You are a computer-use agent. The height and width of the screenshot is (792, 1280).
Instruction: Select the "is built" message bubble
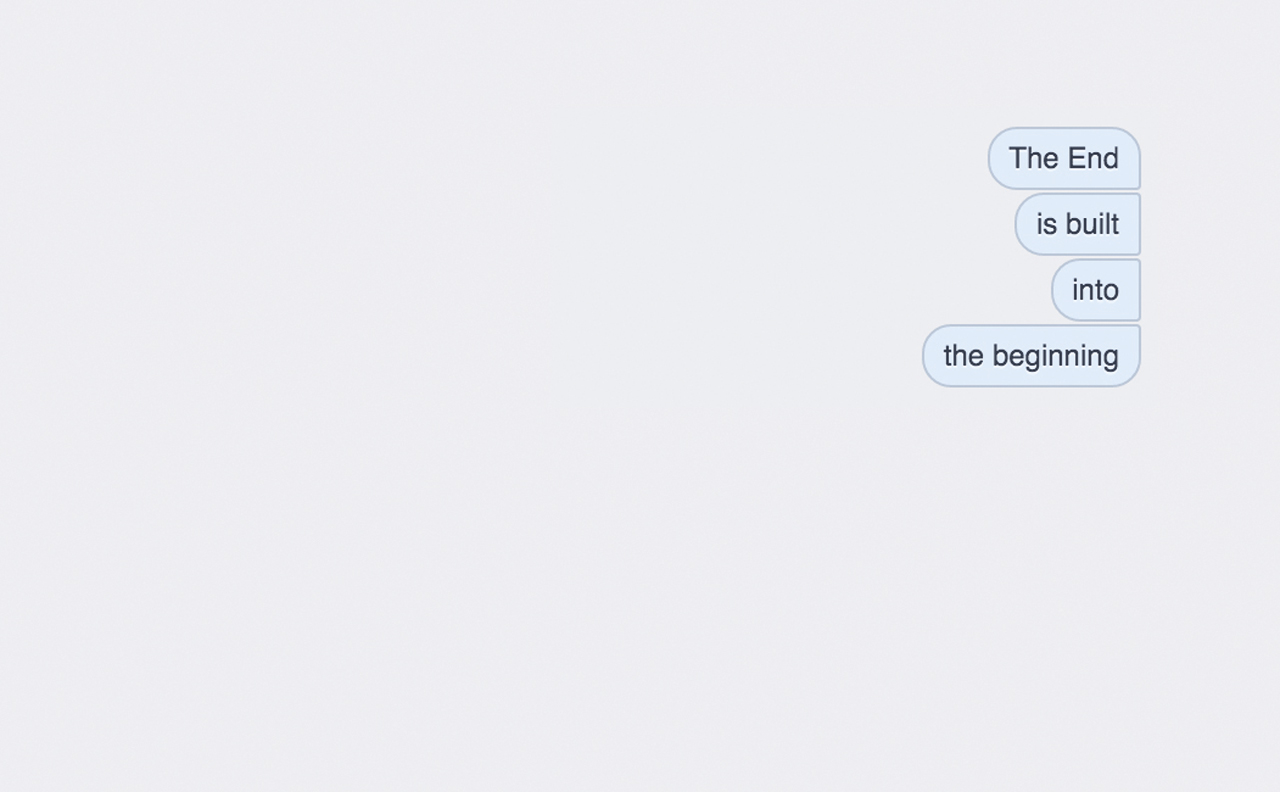click(x=1077, y=224)
